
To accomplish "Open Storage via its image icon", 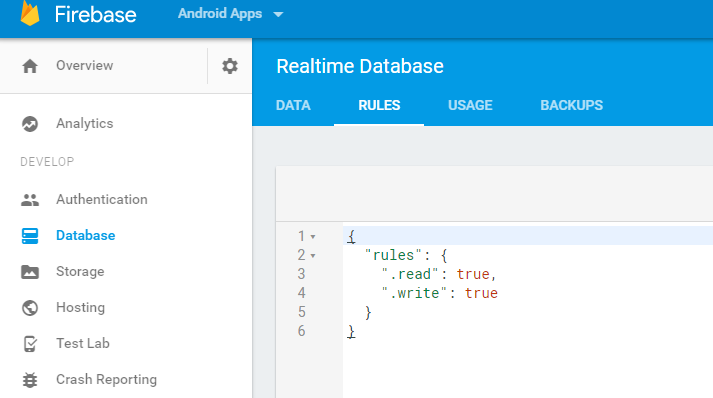I will pyautogui.click(x=30, y=272).
